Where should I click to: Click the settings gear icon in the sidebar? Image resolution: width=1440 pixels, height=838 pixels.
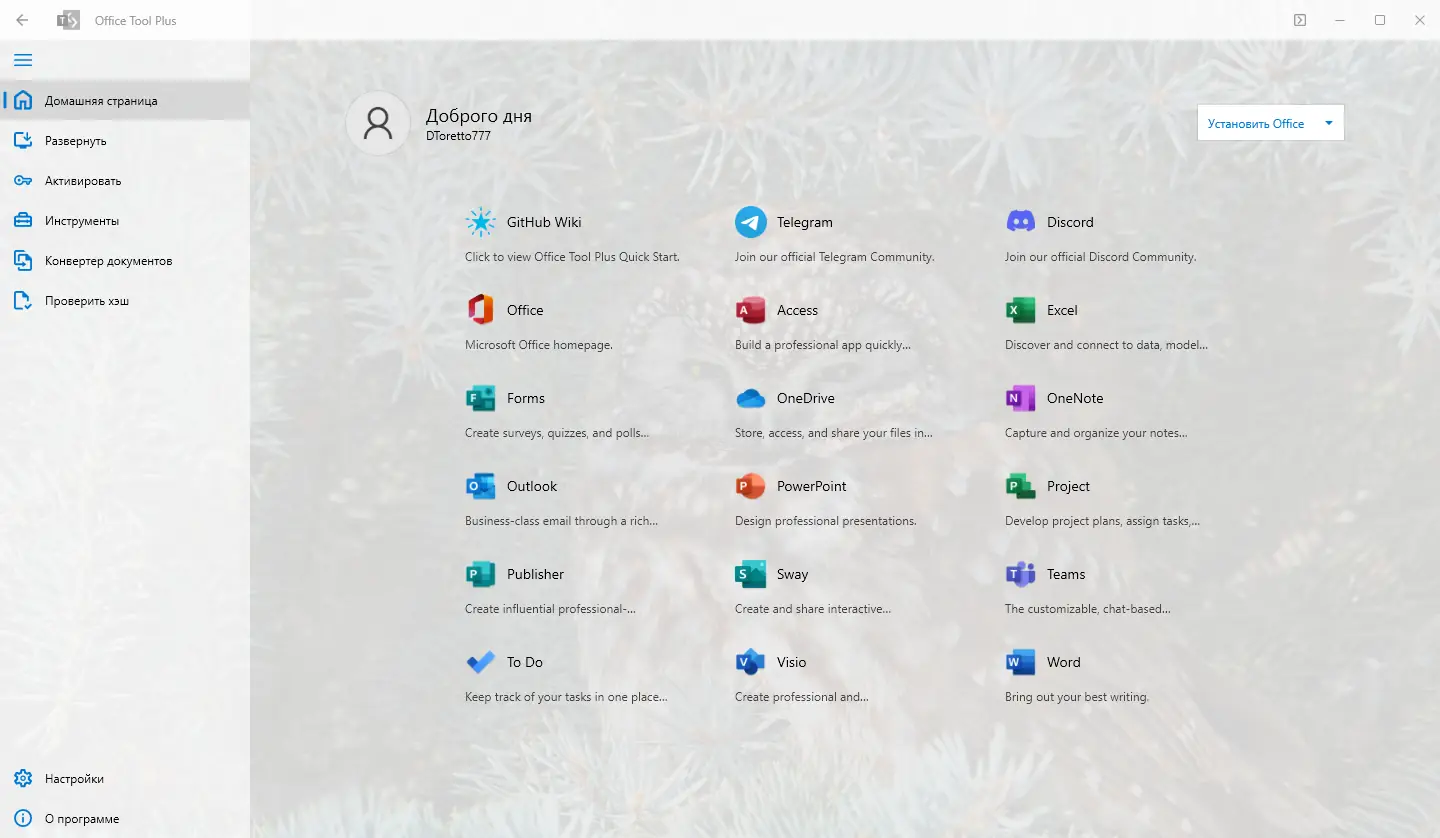point(23,779)
